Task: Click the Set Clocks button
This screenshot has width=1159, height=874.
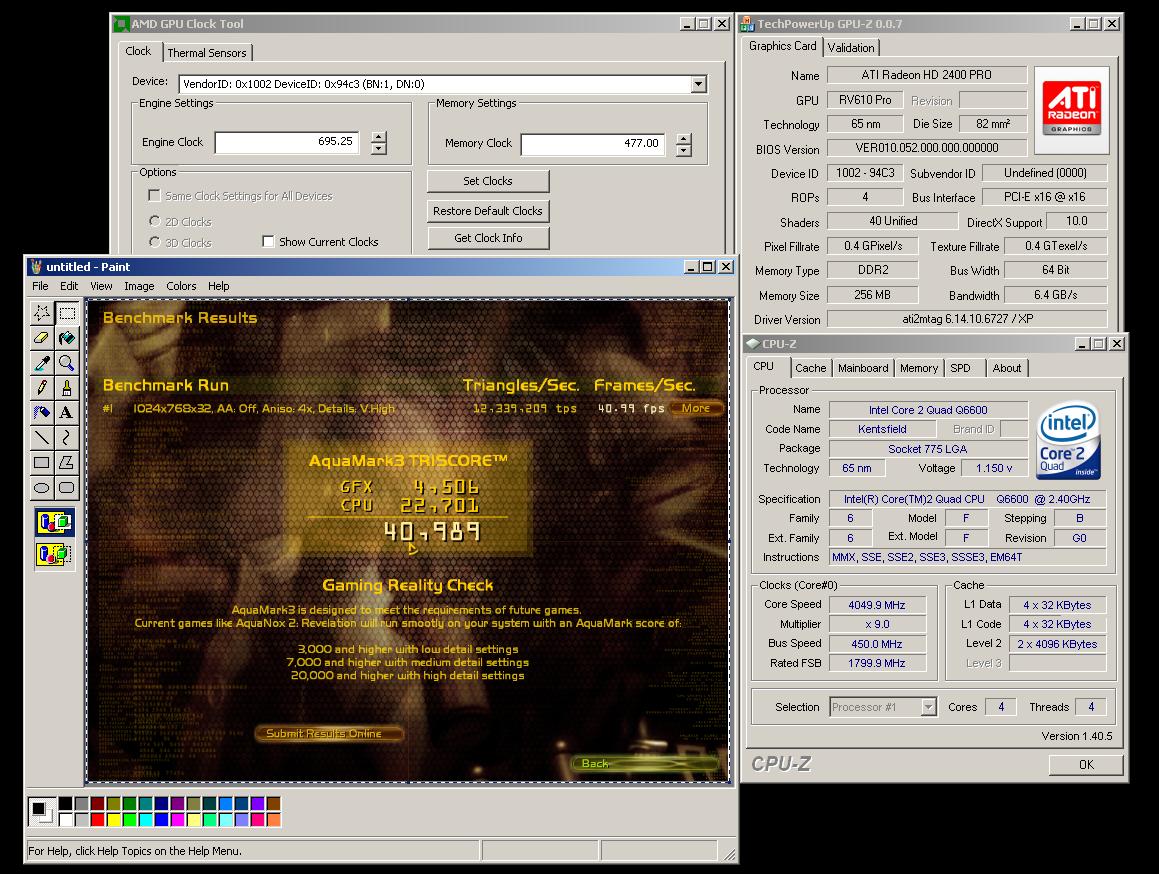Action: 488,181
